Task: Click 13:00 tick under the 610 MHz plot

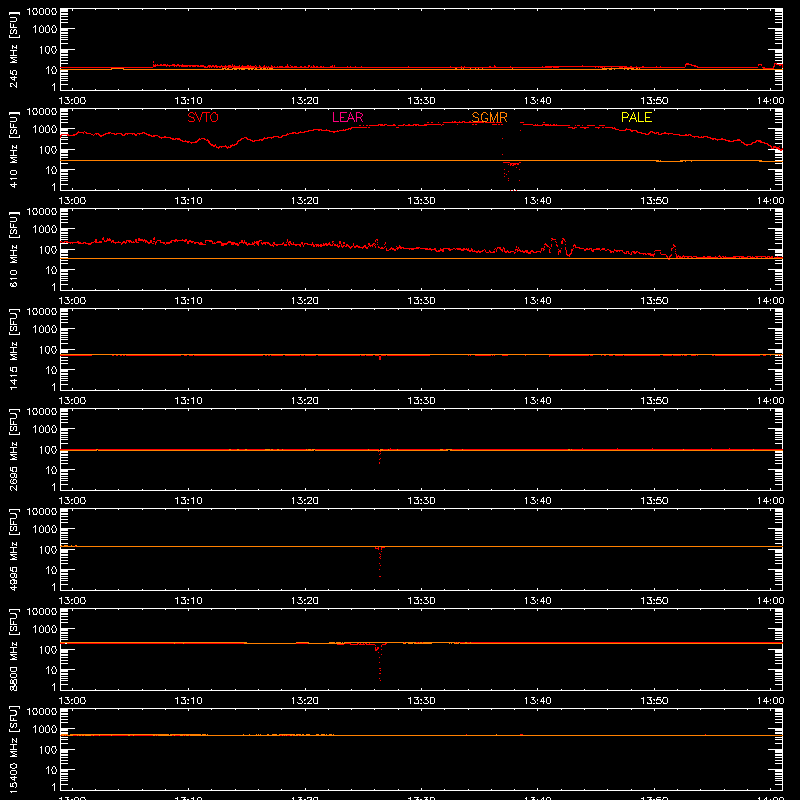Action: coord(72,301)
